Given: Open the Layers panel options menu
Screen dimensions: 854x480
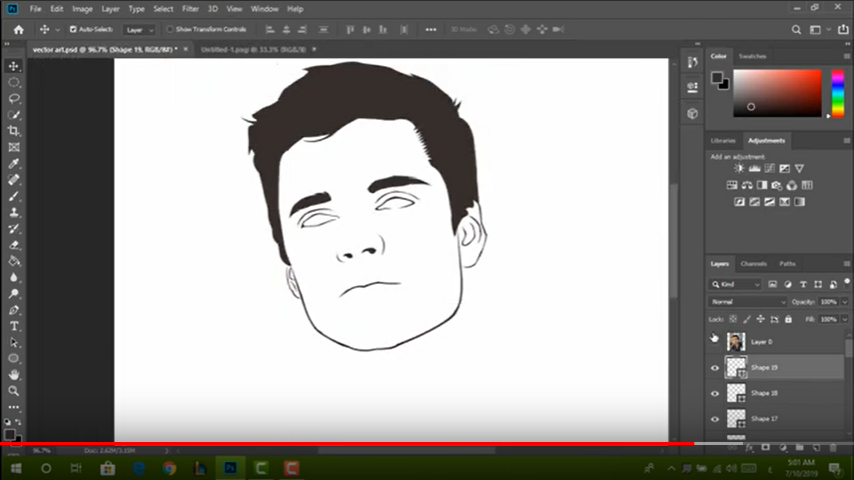Looking at the screenshot, I should pyautogui.click(x=846, y=264).
